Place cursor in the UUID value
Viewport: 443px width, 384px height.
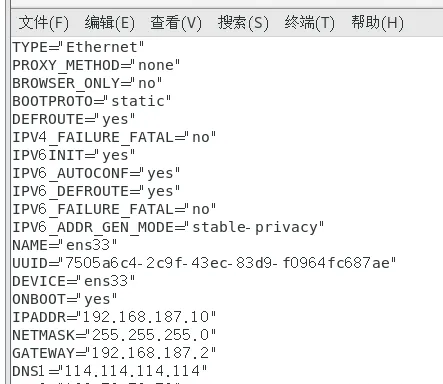[x=227, y=263]
